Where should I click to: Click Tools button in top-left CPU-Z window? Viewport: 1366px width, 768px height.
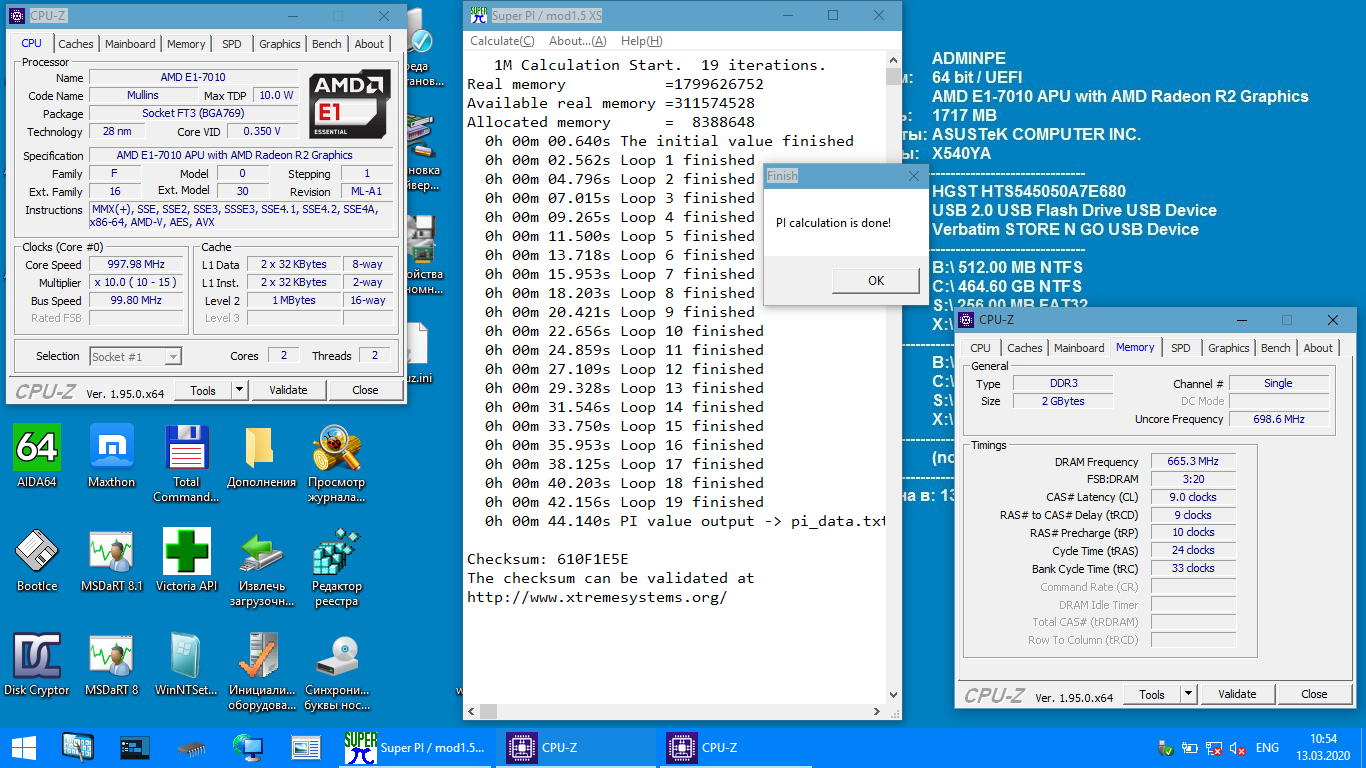coord(203,390)
